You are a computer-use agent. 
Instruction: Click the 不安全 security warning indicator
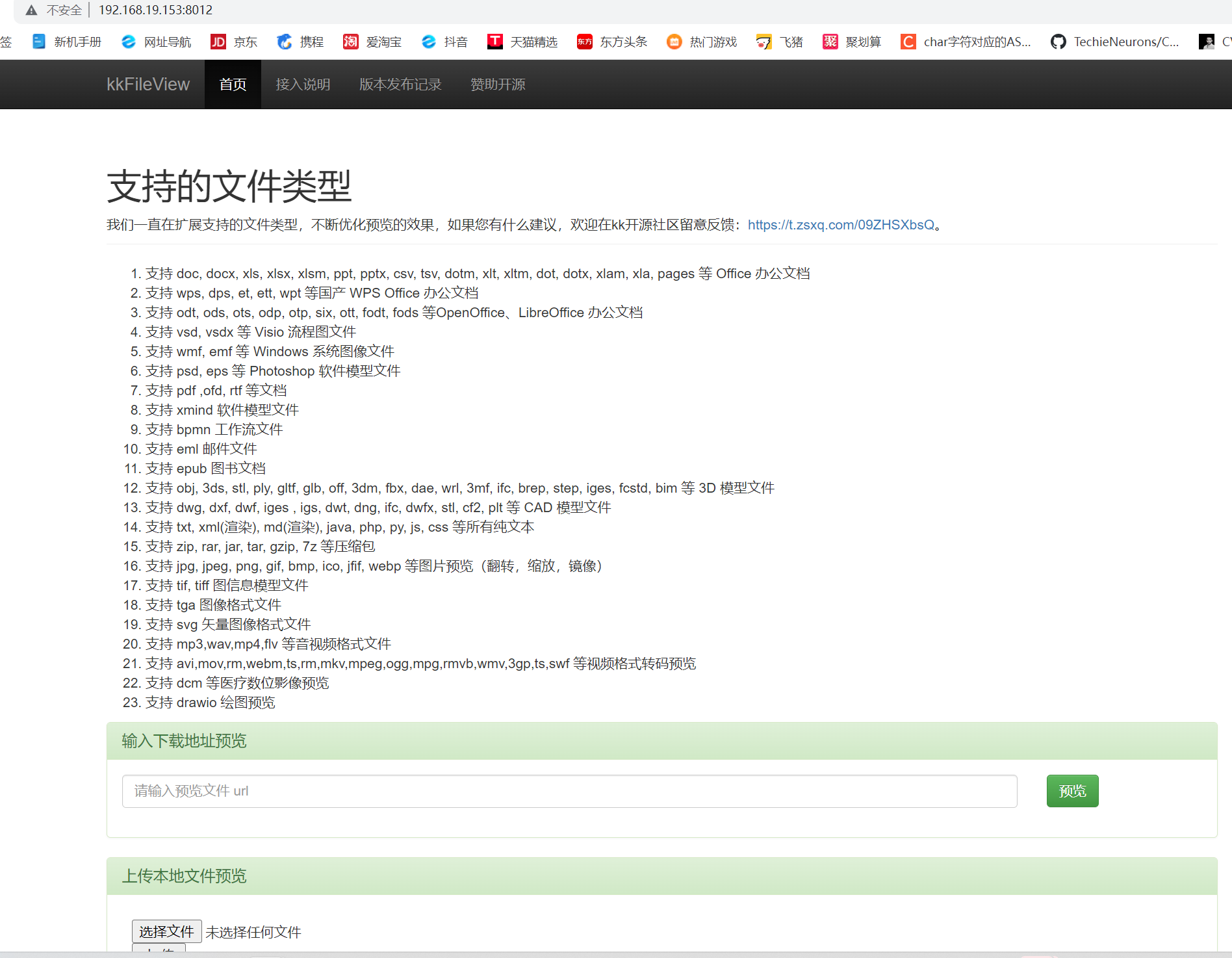pyautogui.click(x=53, y=10)
